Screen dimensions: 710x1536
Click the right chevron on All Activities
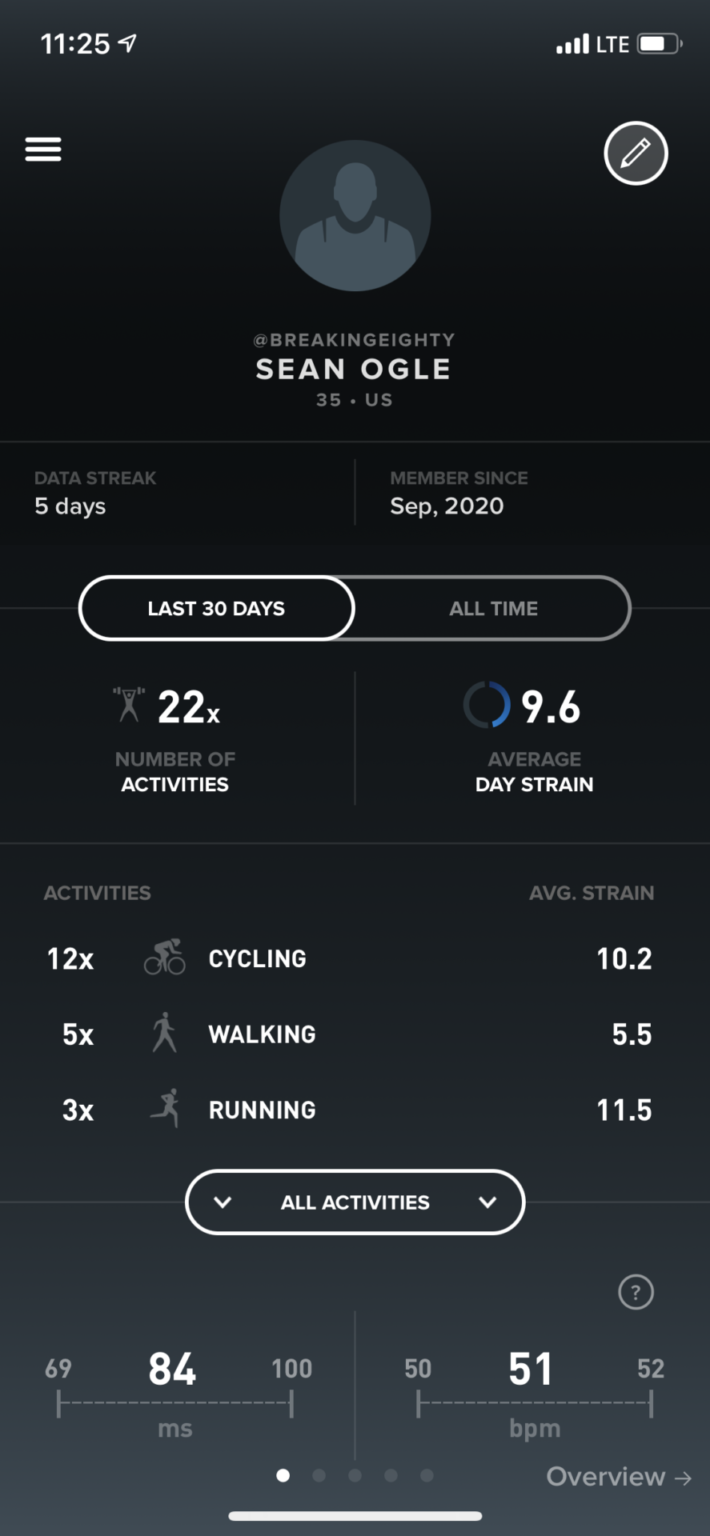point(488,1202)
